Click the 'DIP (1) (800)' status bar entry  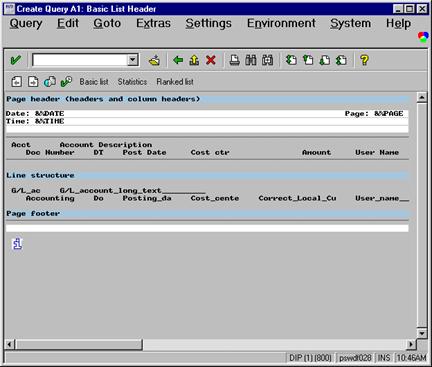coord(310,358)
